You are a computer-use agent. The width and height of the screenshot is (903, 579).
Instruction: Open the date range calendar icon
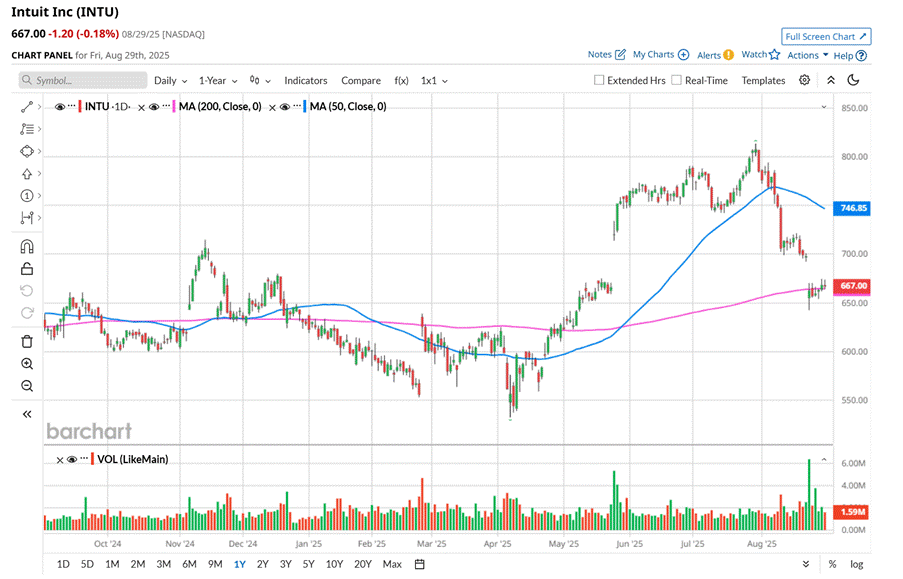pos(420,564)
